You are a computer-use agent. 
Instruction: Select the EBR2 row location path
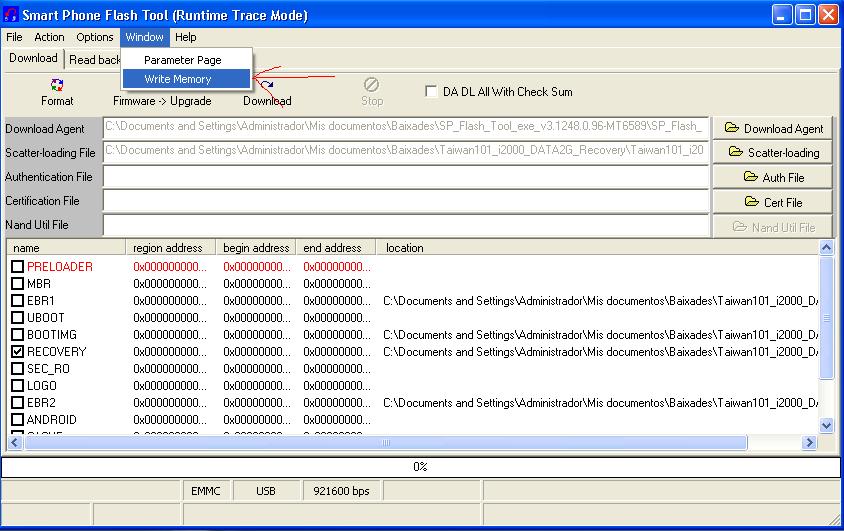click(x=601, y=402)
